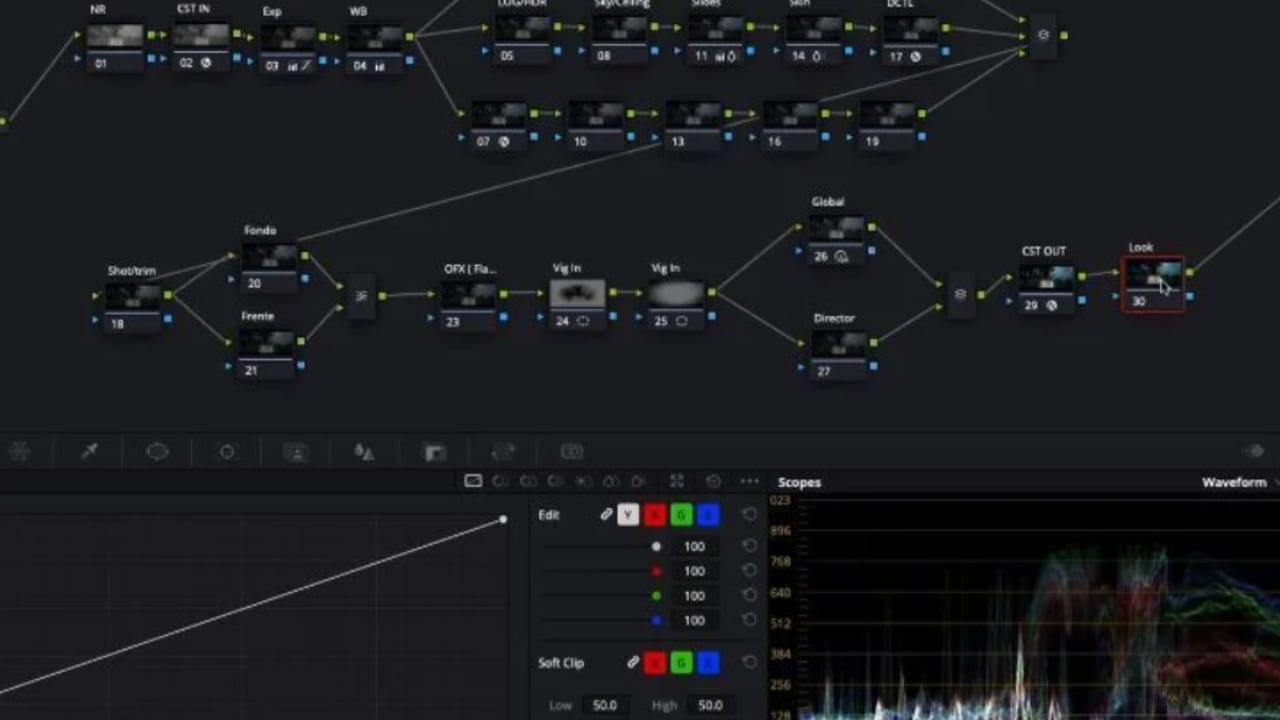Select Soft Clip red channel button
Viewport: 1280px width, 720px height.
pos(655,662)
